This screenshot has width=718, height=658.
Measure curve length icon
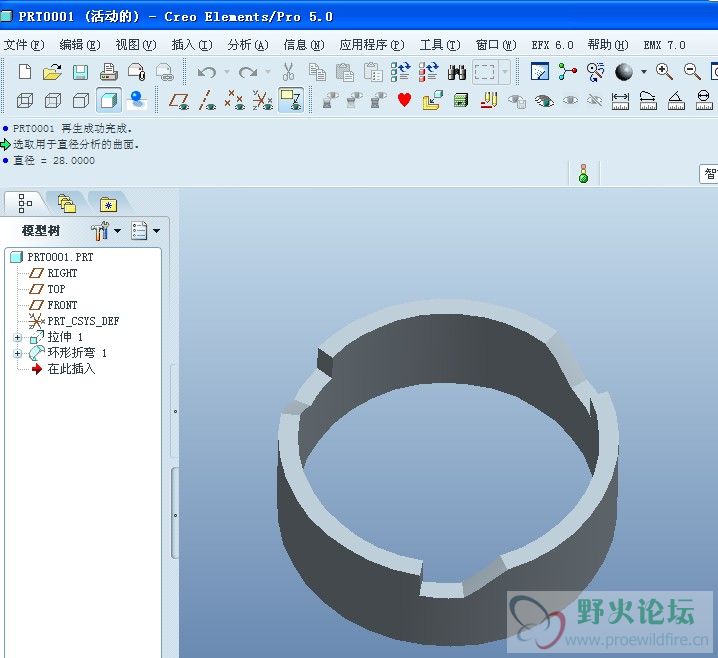coord(648,100)
